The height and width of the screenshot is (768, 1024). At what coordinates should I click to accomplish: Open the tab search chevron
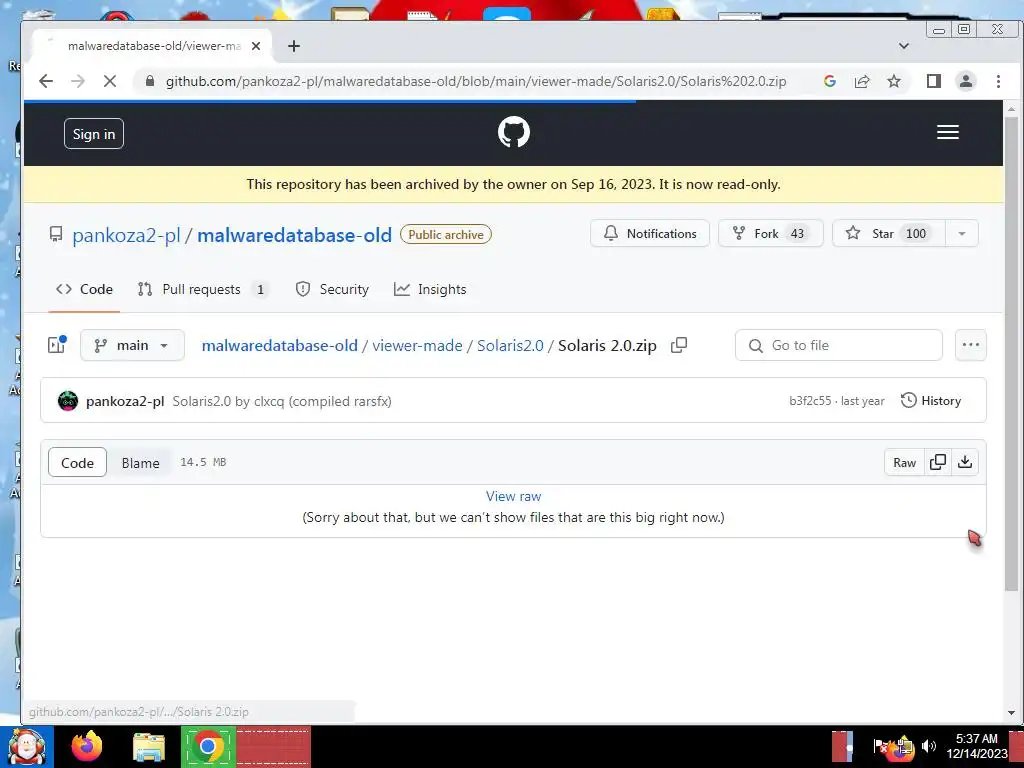pos(904,46)
